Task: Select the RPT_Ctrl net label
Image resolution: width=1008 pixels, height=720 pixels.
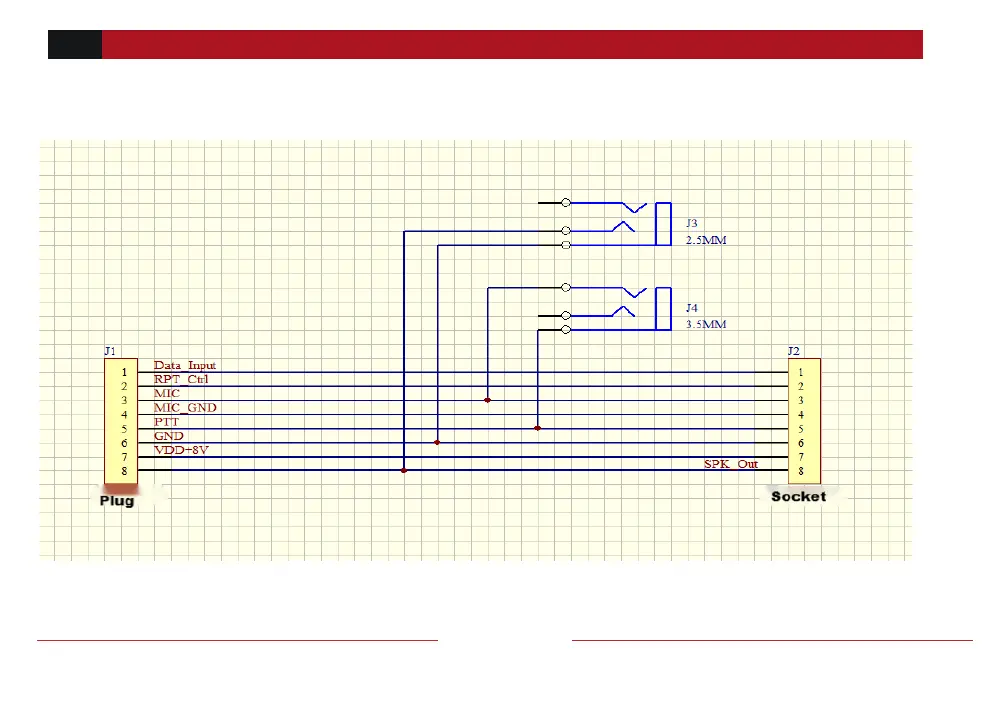Action: (x=181, y=379)
